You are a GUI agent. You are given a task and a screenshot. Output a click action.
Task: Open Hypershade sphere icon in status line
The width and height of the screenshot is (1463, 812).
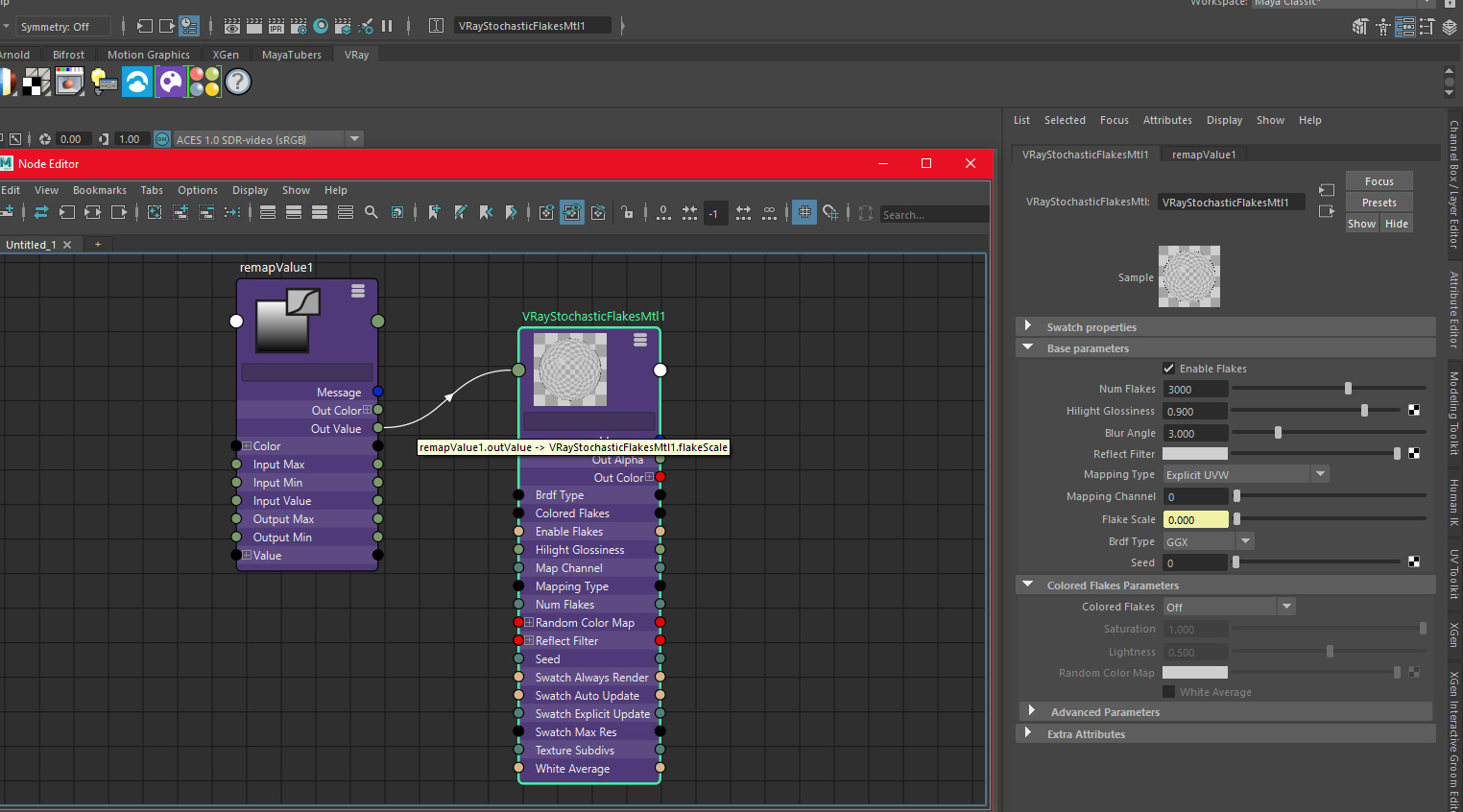[x=321, y=26]
